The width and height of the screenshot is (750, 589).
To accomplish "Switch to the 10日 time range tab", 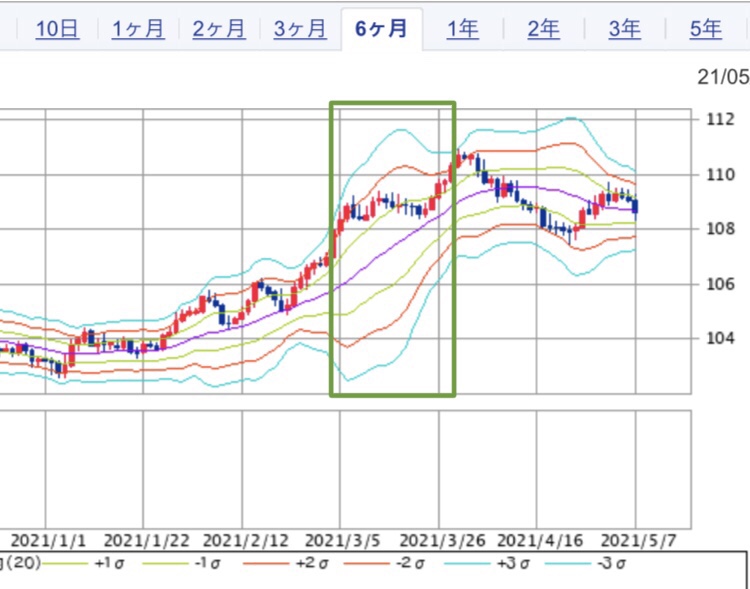I will (x=57, y=29).
